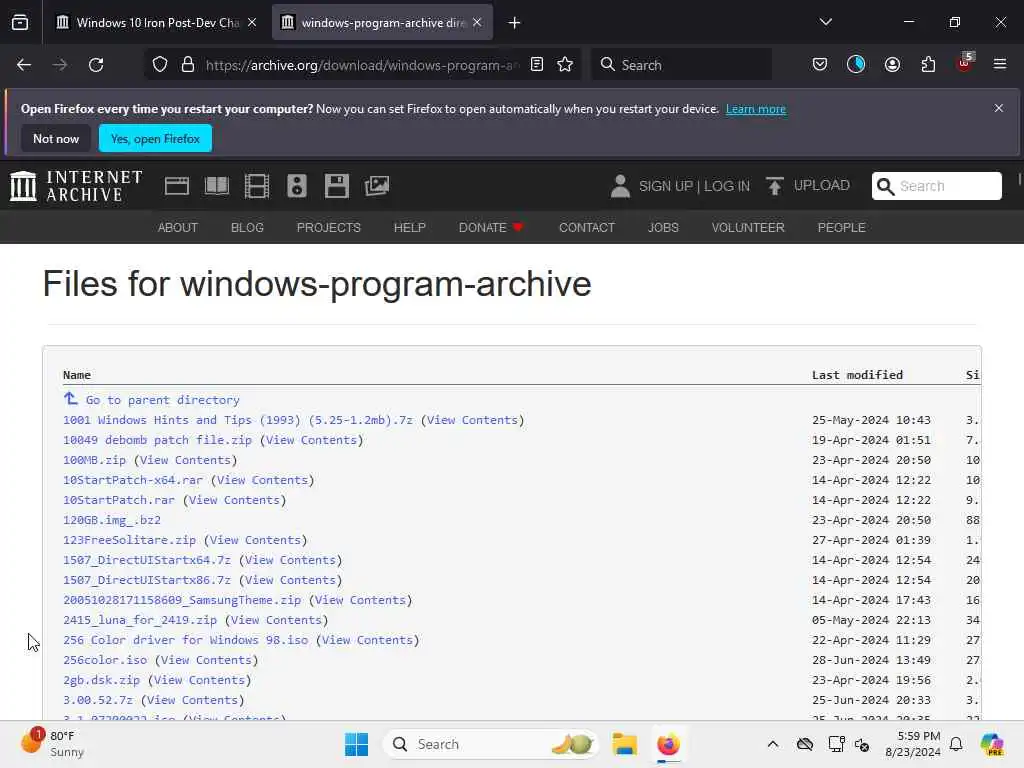Click taskbar Search box
The image size is (1024, 768).
point(491,744)
